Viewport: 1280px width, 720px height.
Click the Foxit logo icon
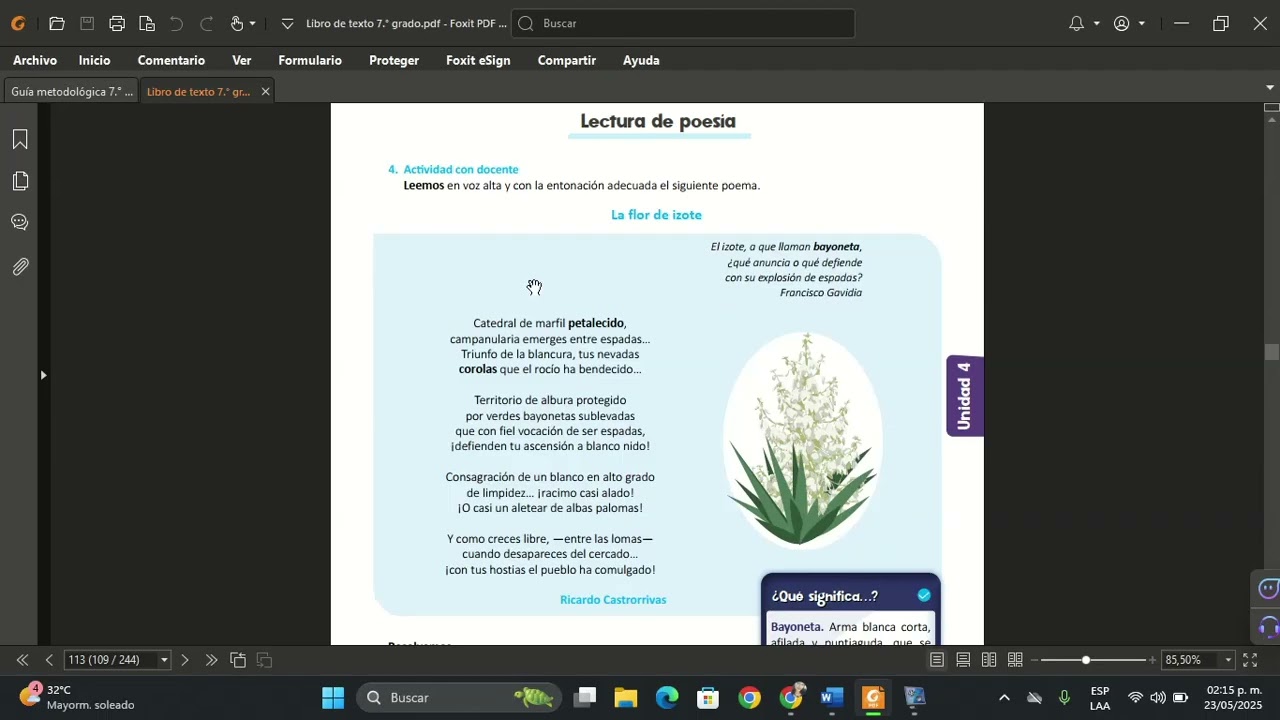[x=18, y=23]
